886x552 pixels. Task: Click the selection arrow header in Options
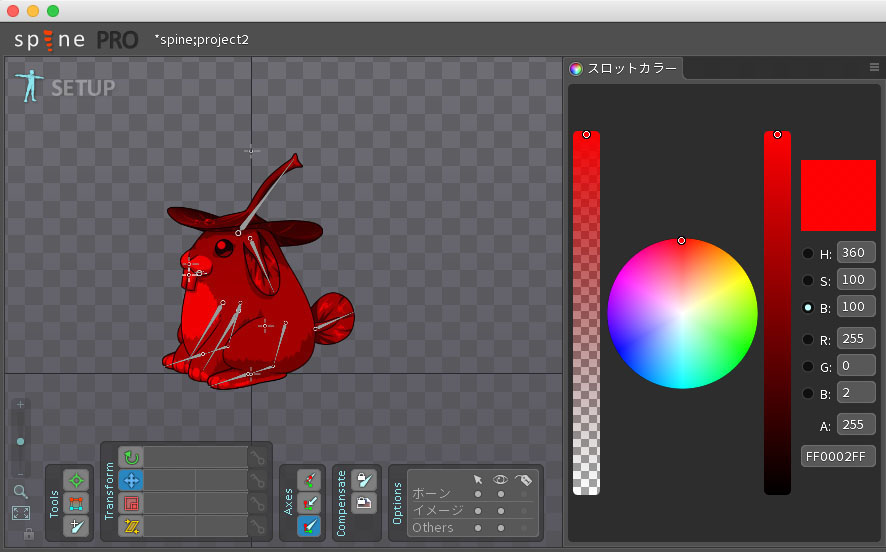[x=478, y=480]
